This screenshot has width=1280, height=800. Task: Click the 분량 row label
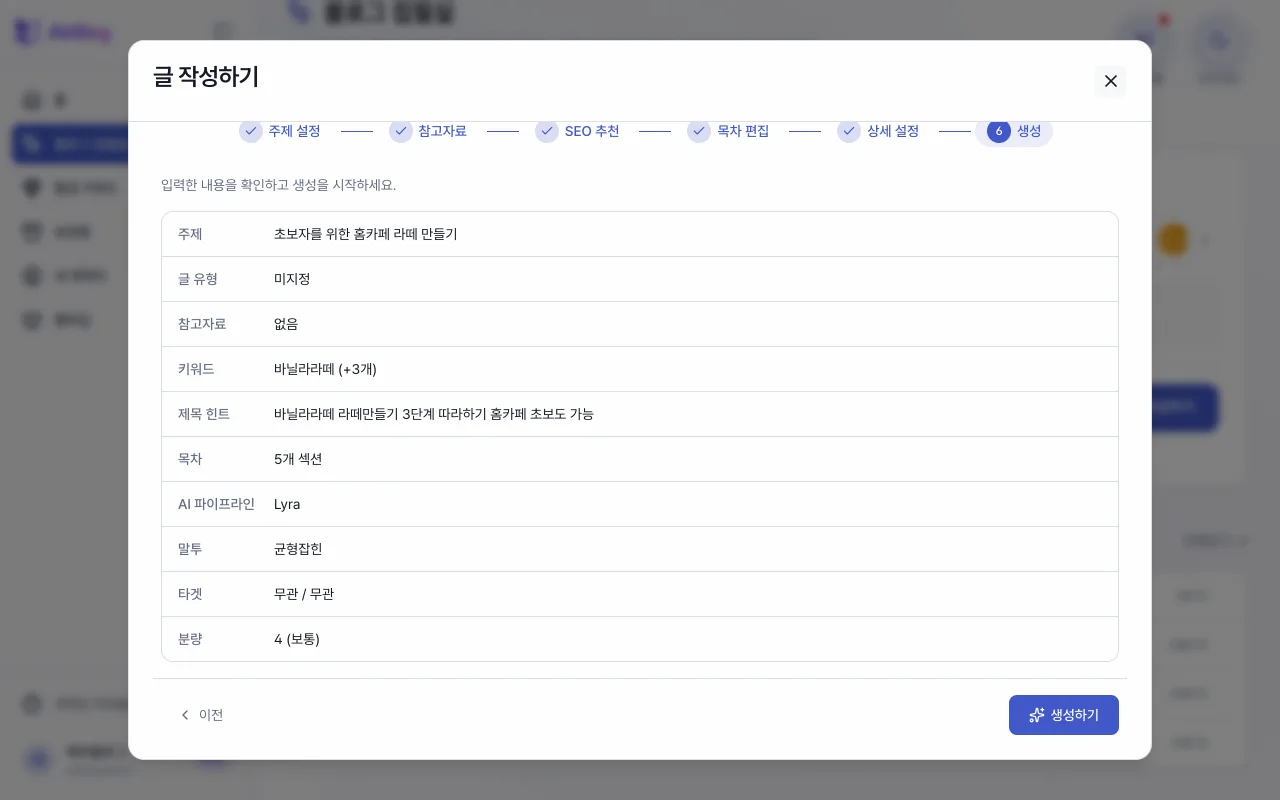(x=190, y=639)
